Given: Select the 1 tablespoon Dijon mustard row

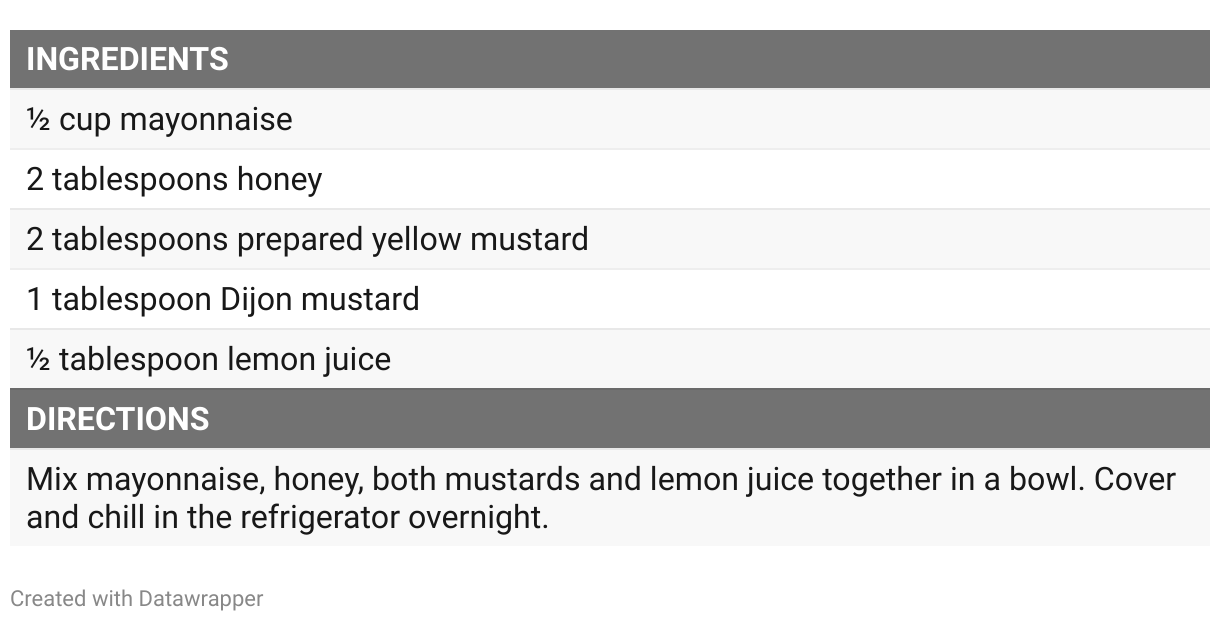Looking at the screenshot, I should [610, 299].
